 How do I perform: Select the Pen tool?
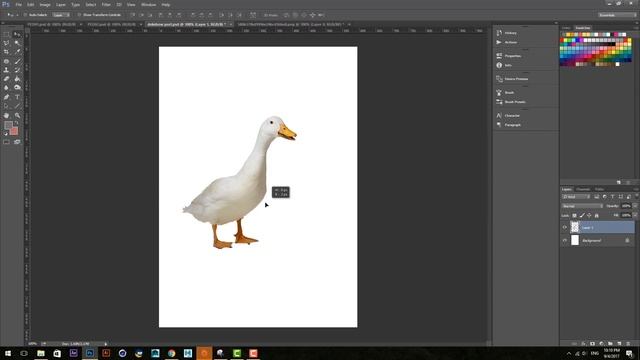click(6, 97)
